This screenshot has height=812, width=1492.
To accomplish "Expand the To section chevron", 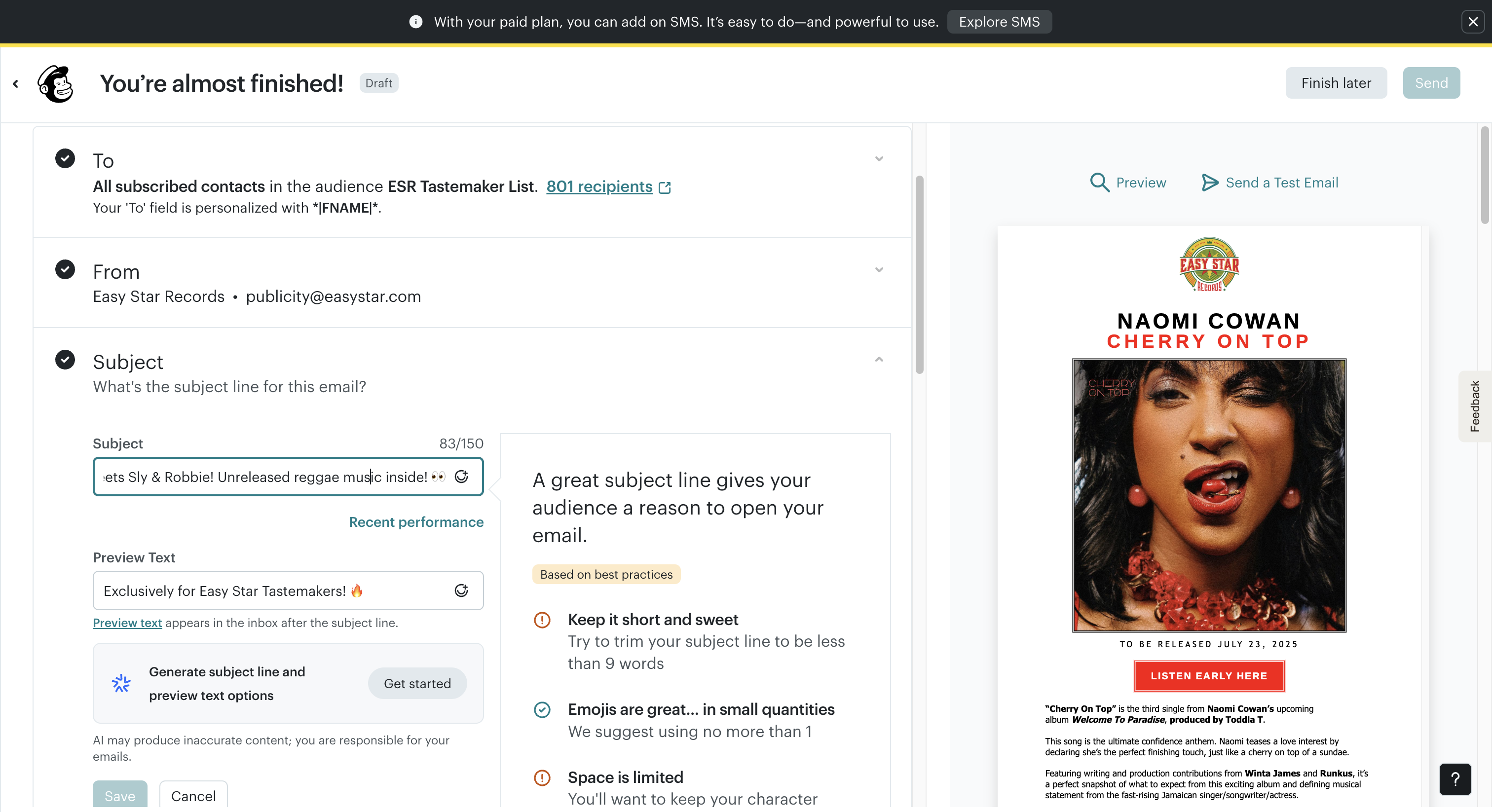I will (879, 159).
